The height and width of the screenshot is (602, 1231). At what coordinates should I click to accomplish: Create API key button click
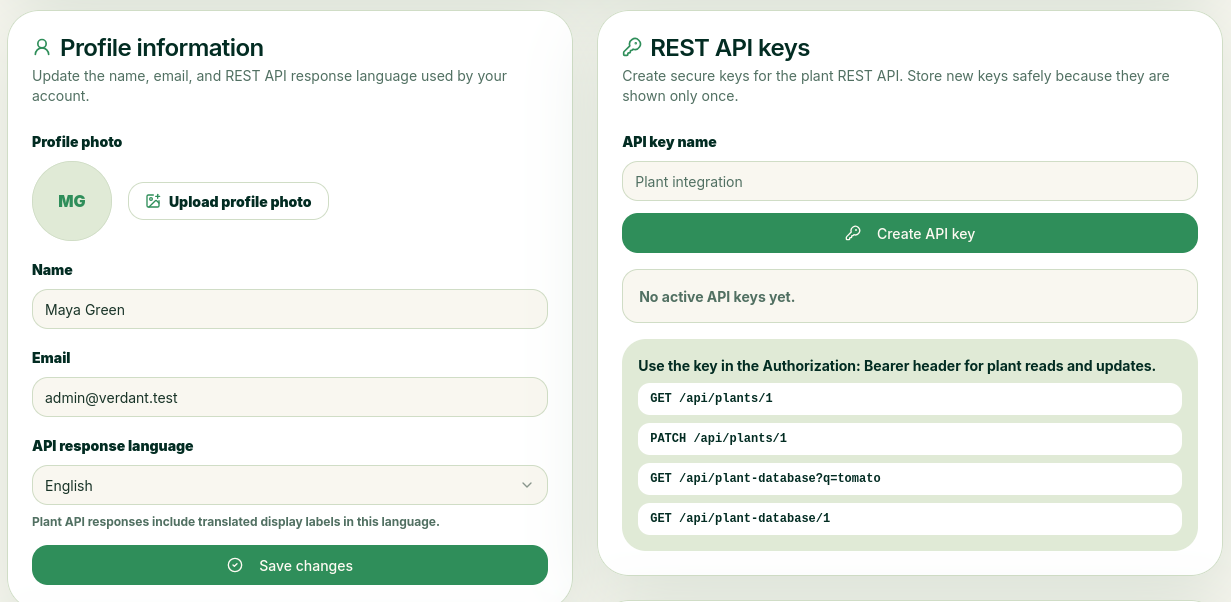(910, 233)
